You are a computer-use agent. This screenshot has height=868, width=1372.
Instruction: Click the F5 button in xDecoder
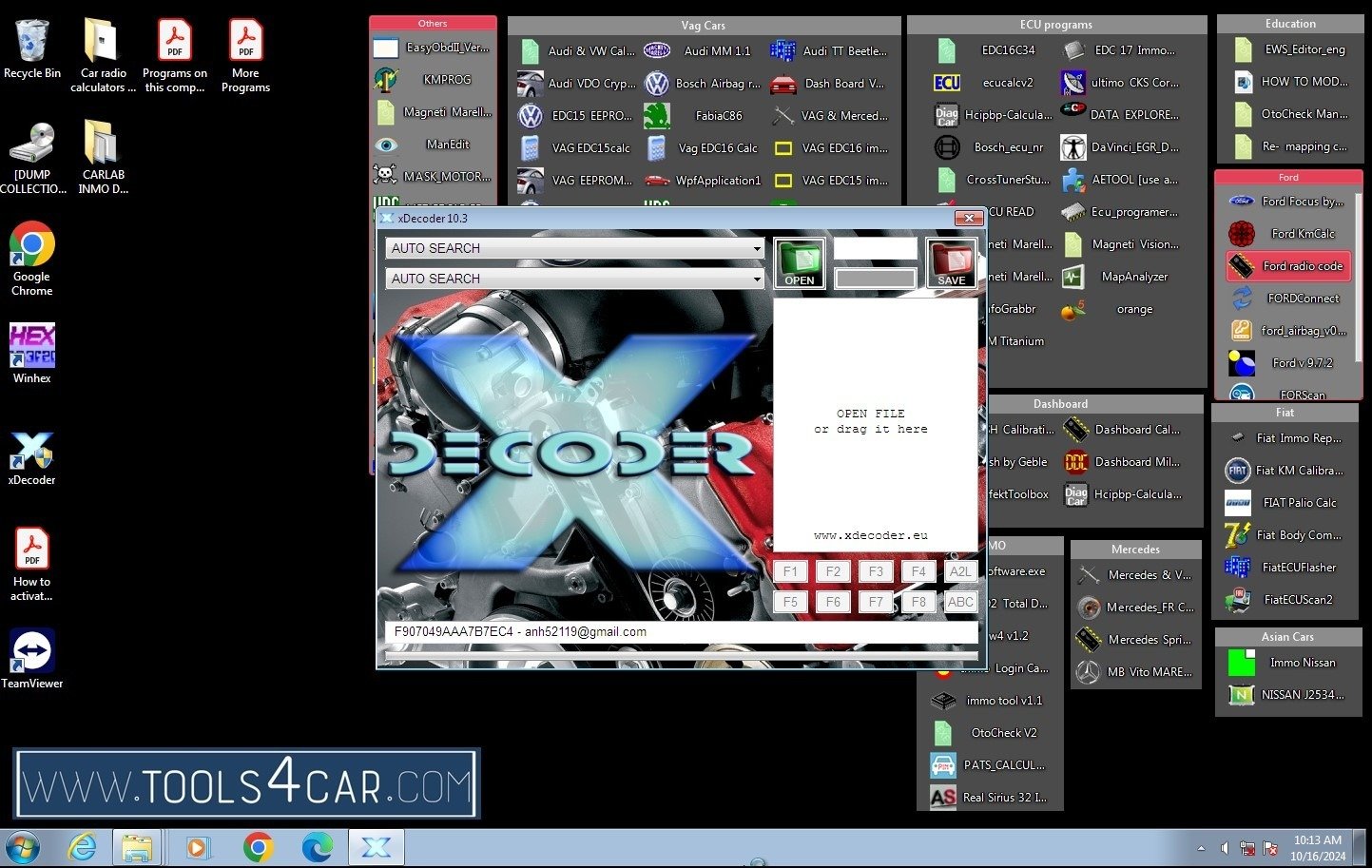790,602
